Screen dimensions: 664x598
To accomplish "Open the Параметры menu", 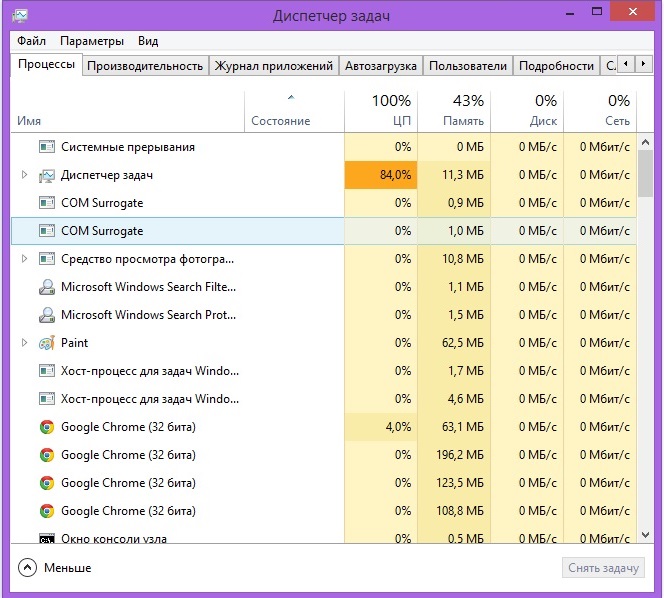I will [92, 41].
